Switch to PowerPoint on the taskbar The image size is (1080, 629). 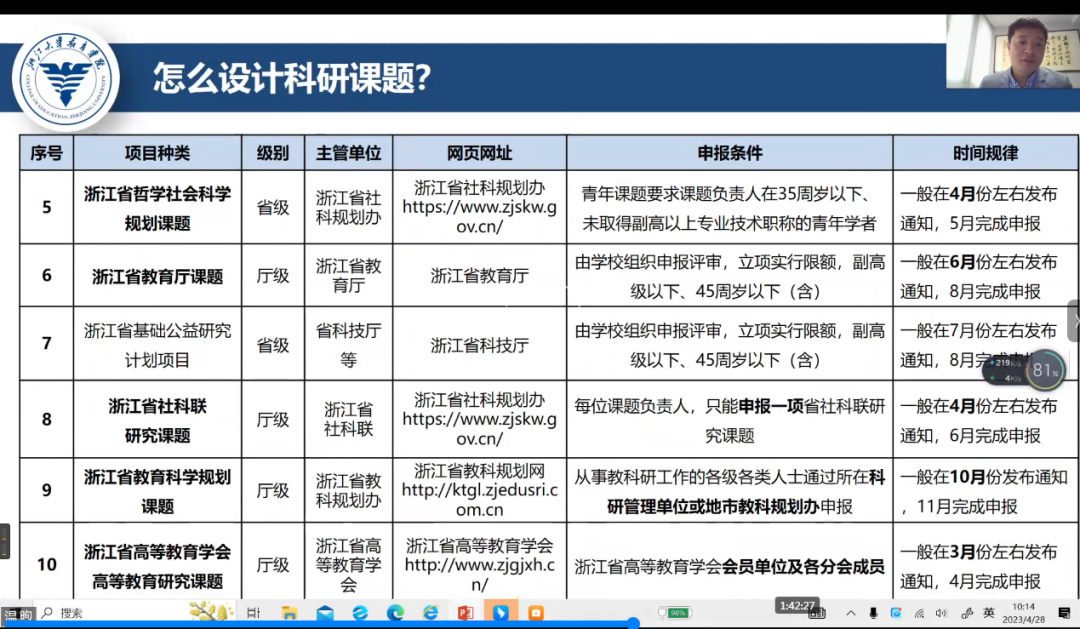[466, 612]
